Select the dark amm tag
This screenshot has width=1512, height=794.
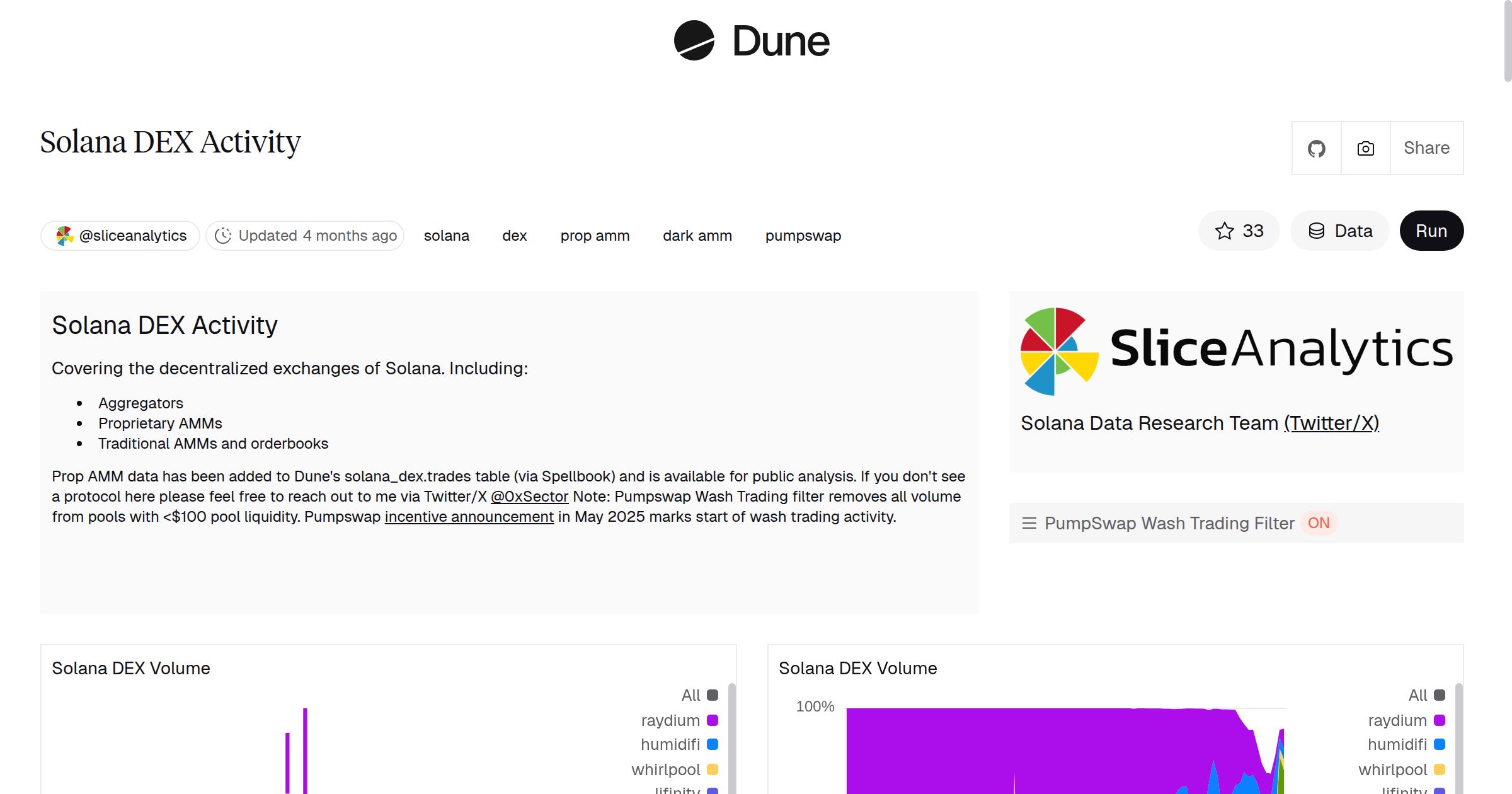tap(697, 235)
